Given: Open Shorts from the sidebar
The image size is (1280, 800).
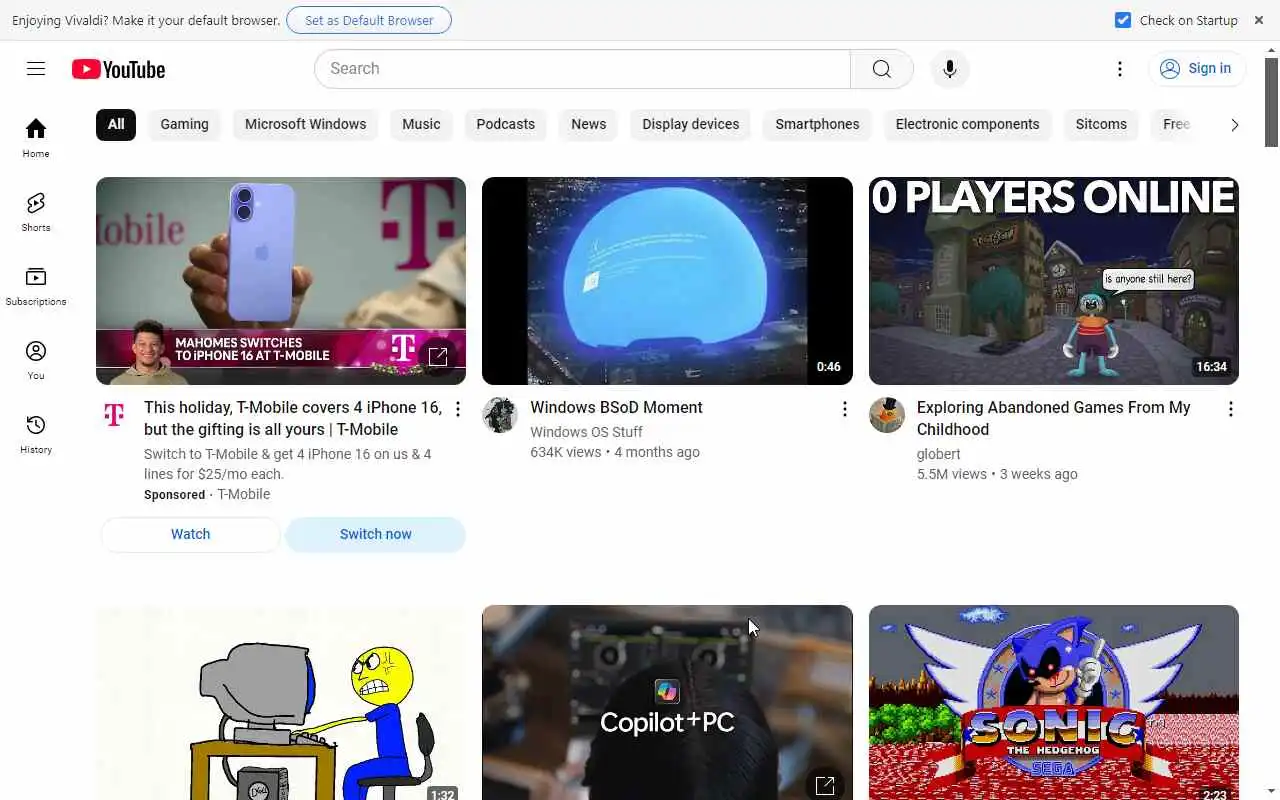Looking at the screenshot, I should (x=36, y=212).
